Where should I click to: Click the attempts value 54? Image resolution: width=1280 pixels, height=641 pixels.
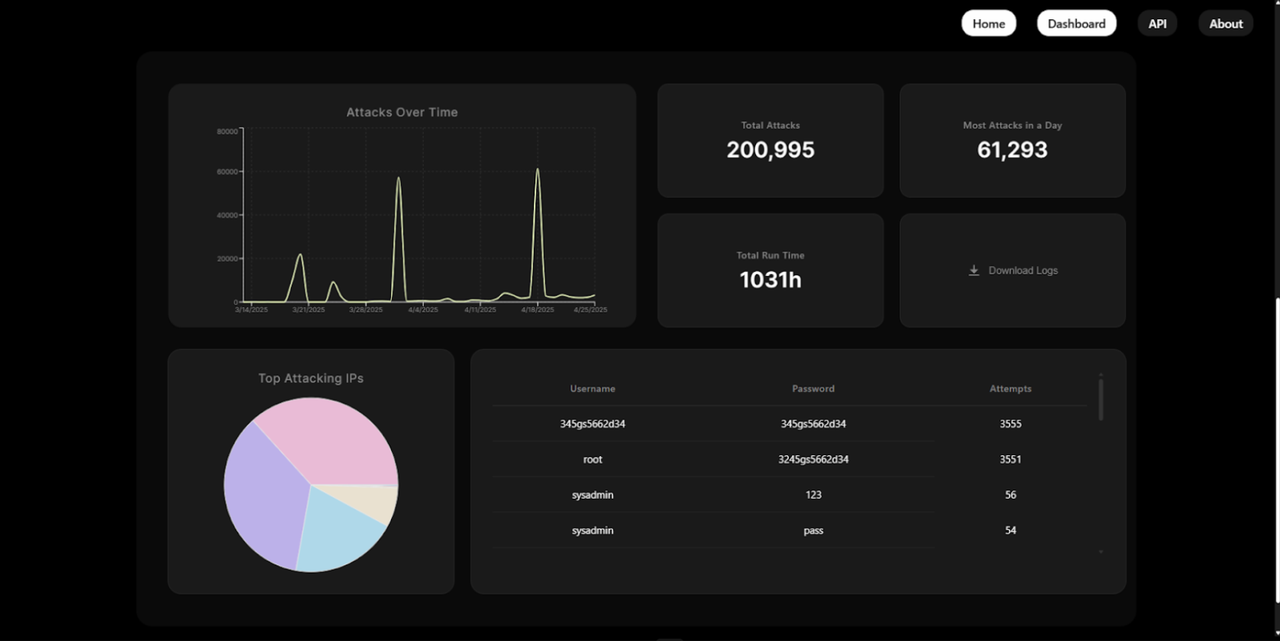tap(1010, 531)
